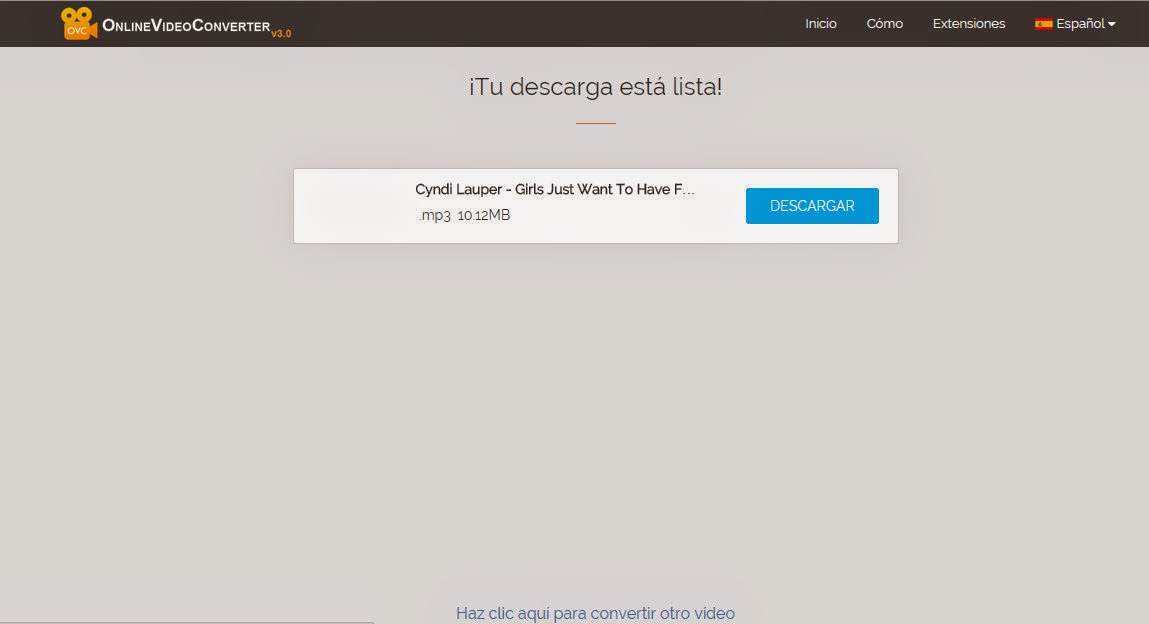
Task: Click the '¡Tu descarga está lista!' heading
Action: (x=596, y=86)
